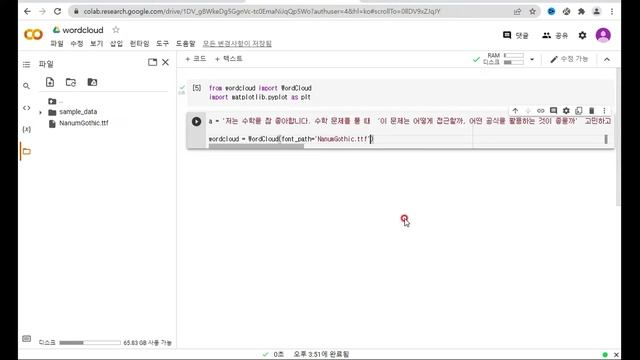Open the browser extensions puzzle icon
The image size is (640, 360).
(581, 11)
